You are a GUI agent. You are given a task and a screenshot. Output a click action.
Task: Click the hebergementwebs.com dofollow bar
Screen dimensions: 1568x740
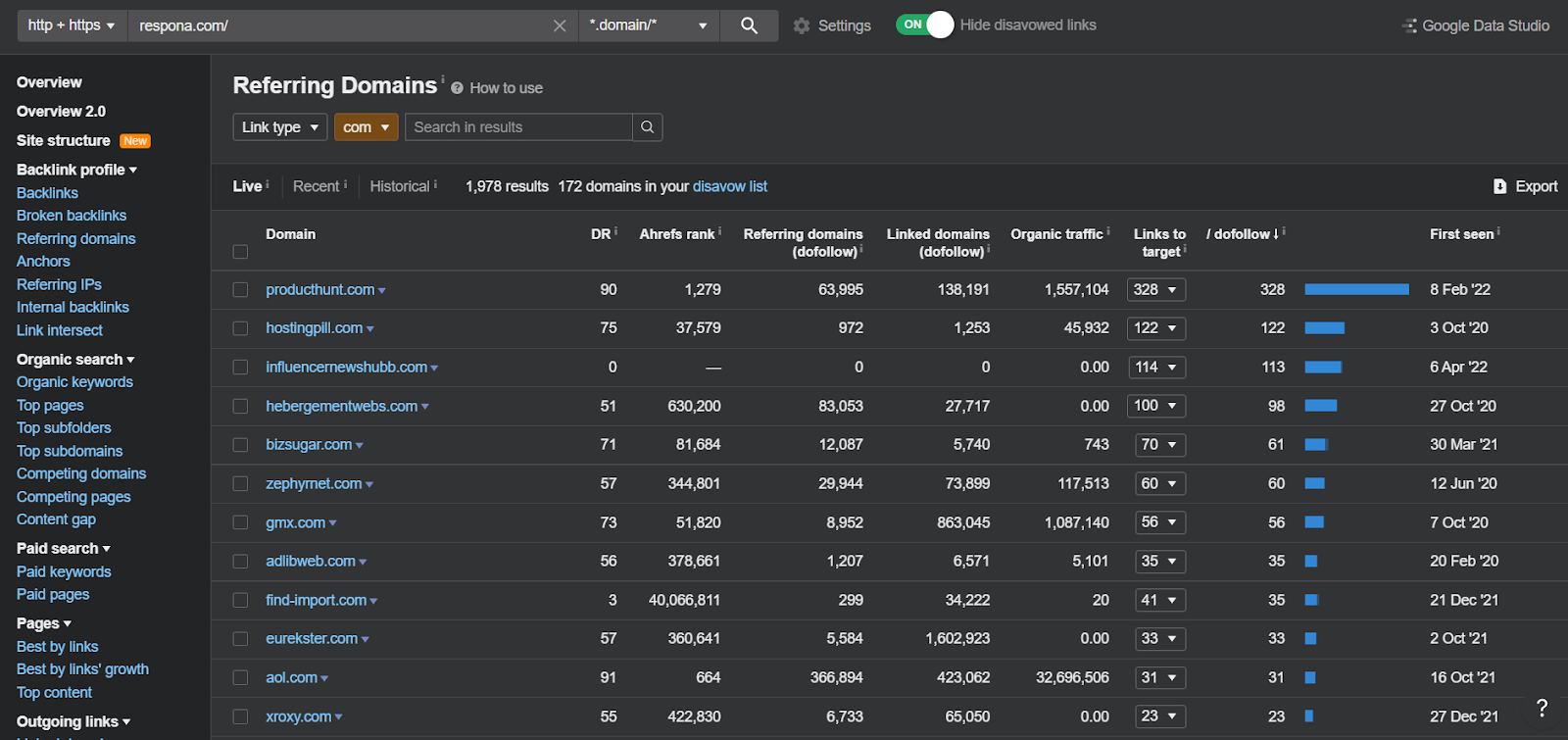pos(1321,406)
